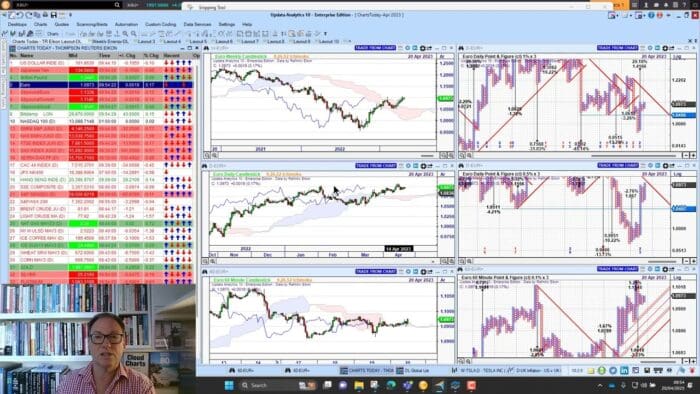
Task: Open the quick access toolbar customize dropdown
Action: click(70, 15)
